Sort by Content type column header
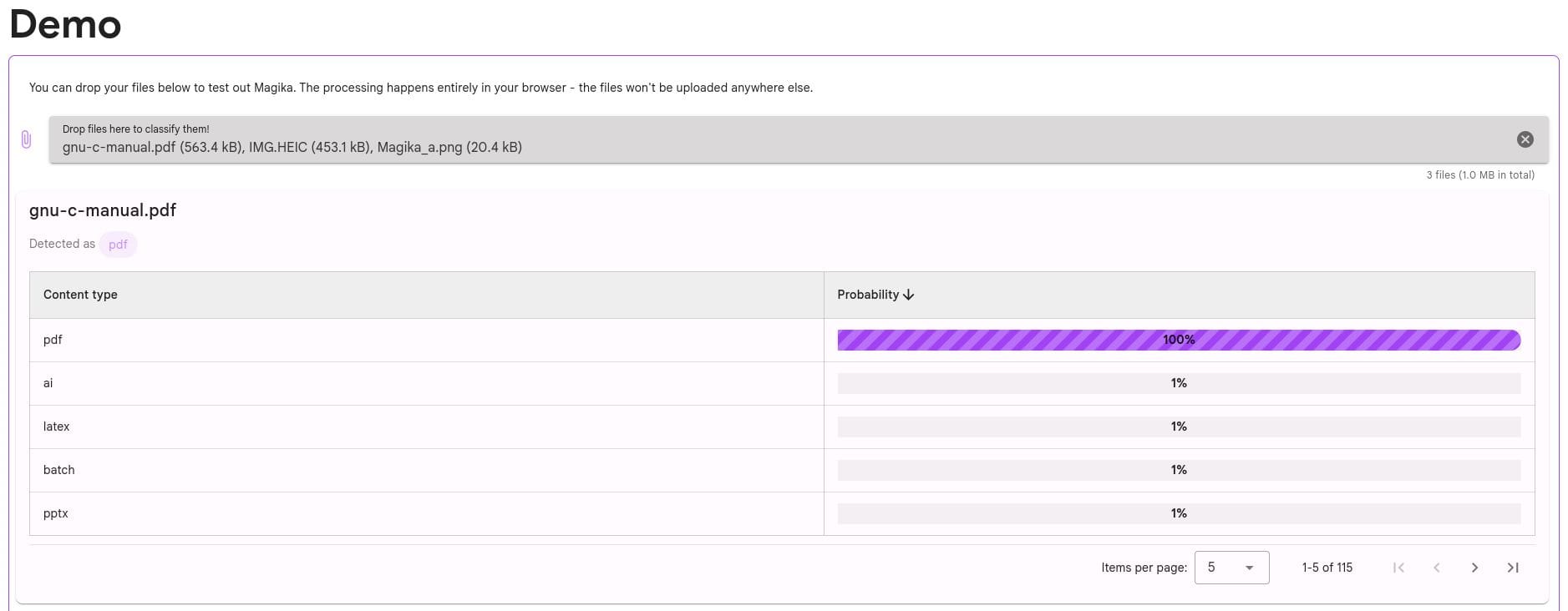1568x611 pixels. 80,295
